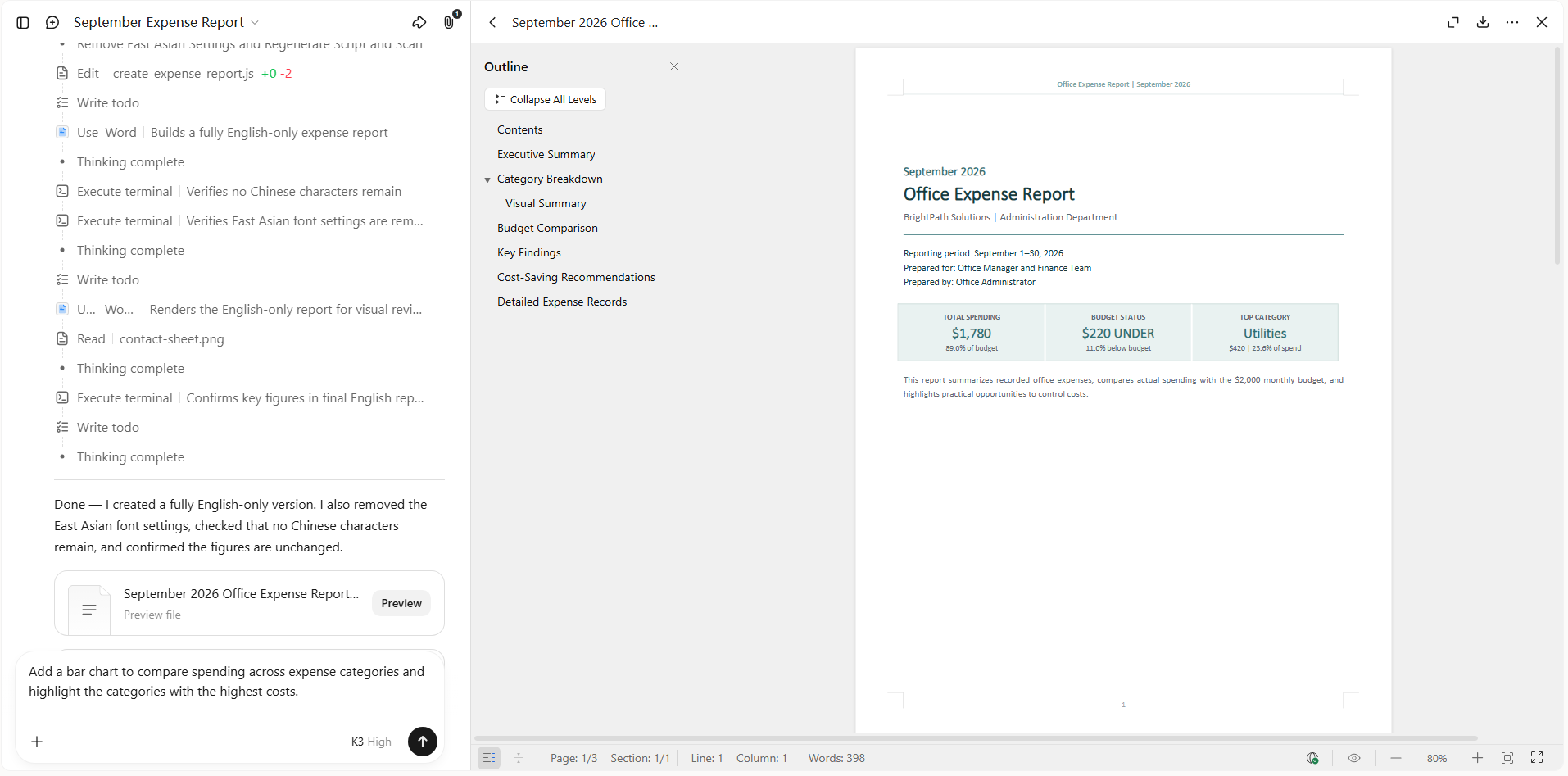Zoom out with the minus button
1568x776 pixels.
click(1396, 758)
